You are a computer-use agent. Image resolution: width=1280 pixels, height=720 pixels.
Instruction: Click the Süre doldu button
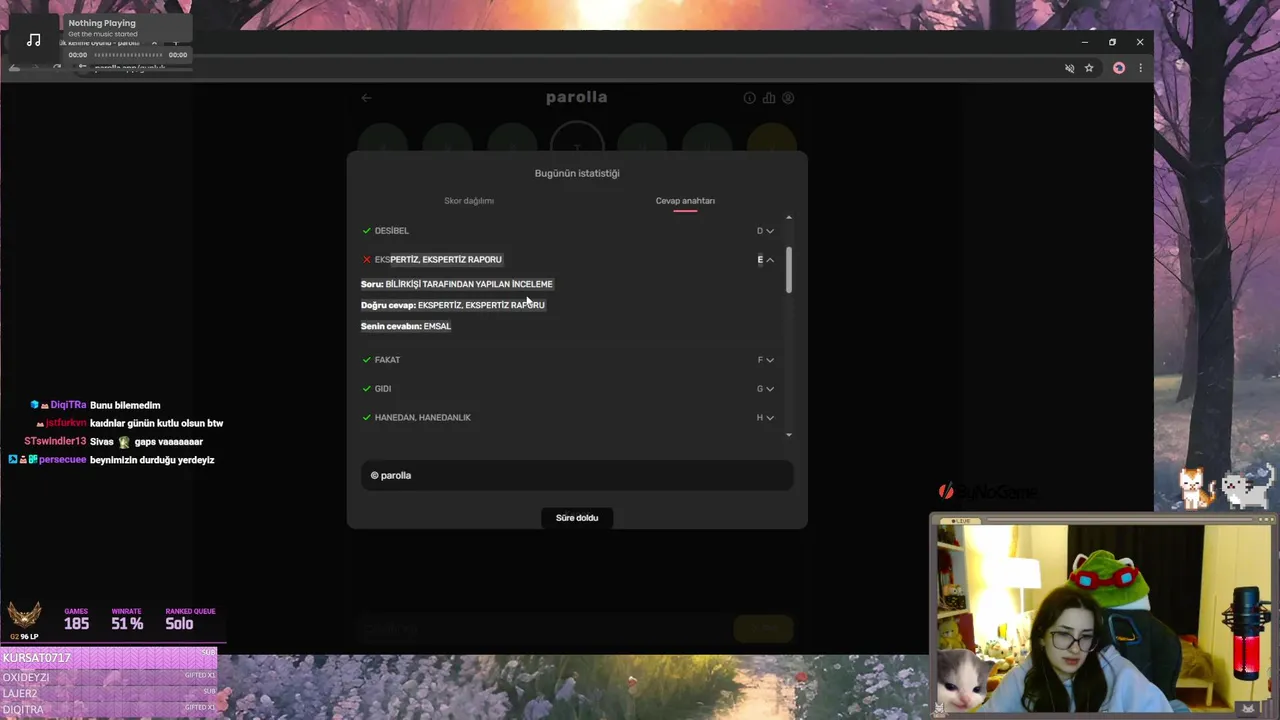pyautogui.click(x=577, y=518)
